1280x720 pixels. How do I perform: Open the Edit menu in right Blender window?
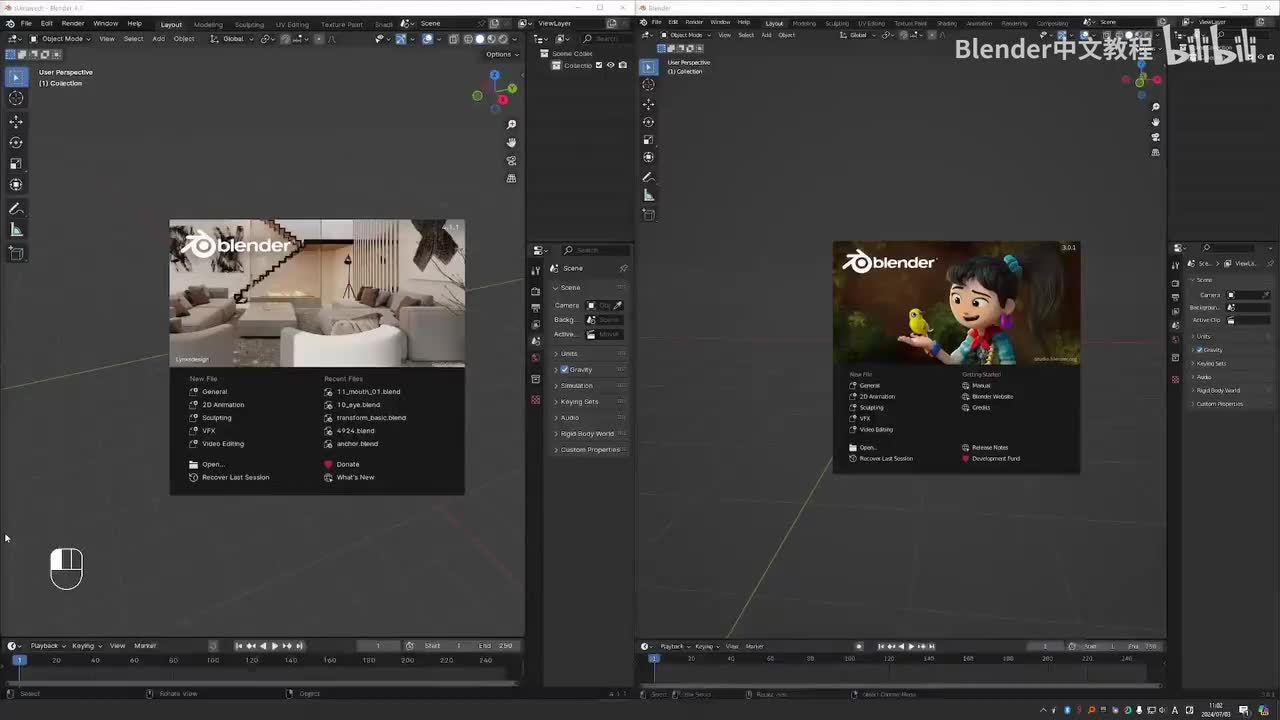(672, 22)
